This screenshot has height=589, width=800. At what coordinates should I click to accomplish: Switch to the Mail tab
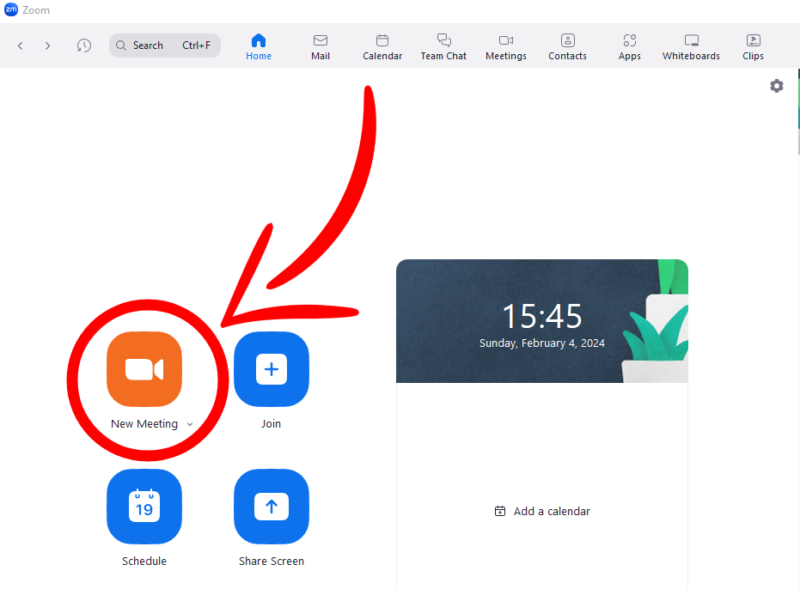320,46
